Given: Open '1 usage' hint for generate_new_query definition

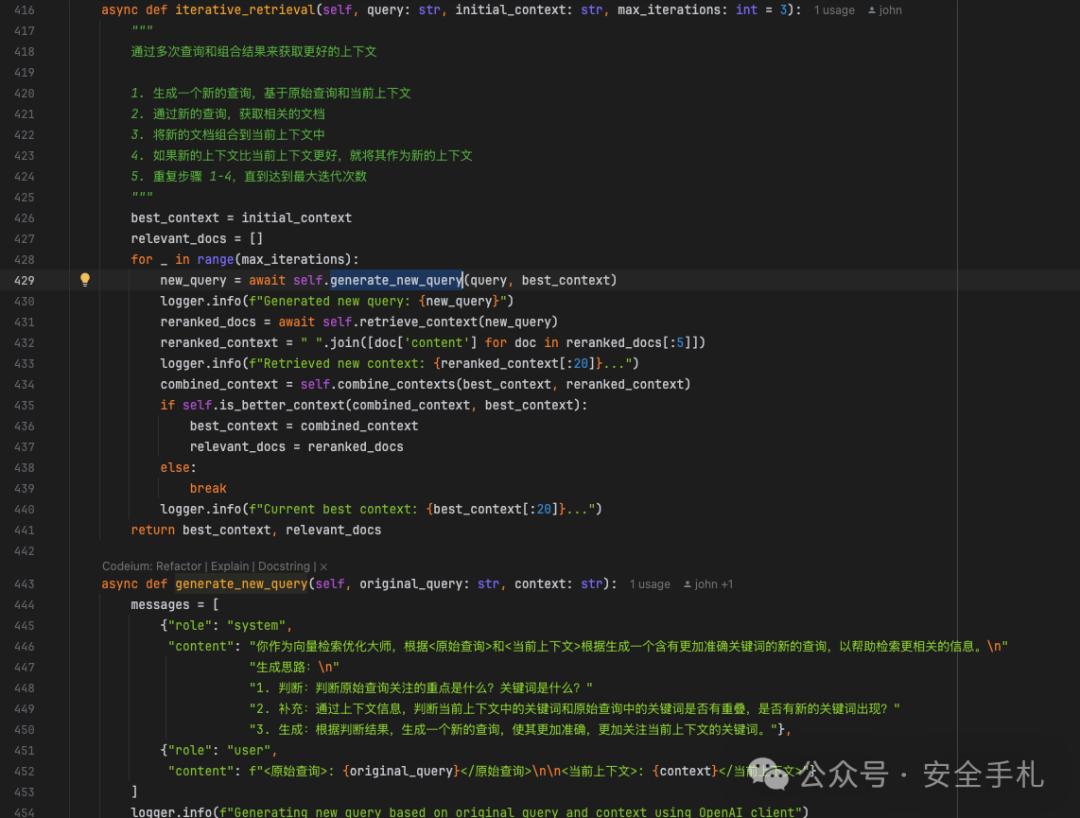Looking at the screenshot, I should click(650, 584).
